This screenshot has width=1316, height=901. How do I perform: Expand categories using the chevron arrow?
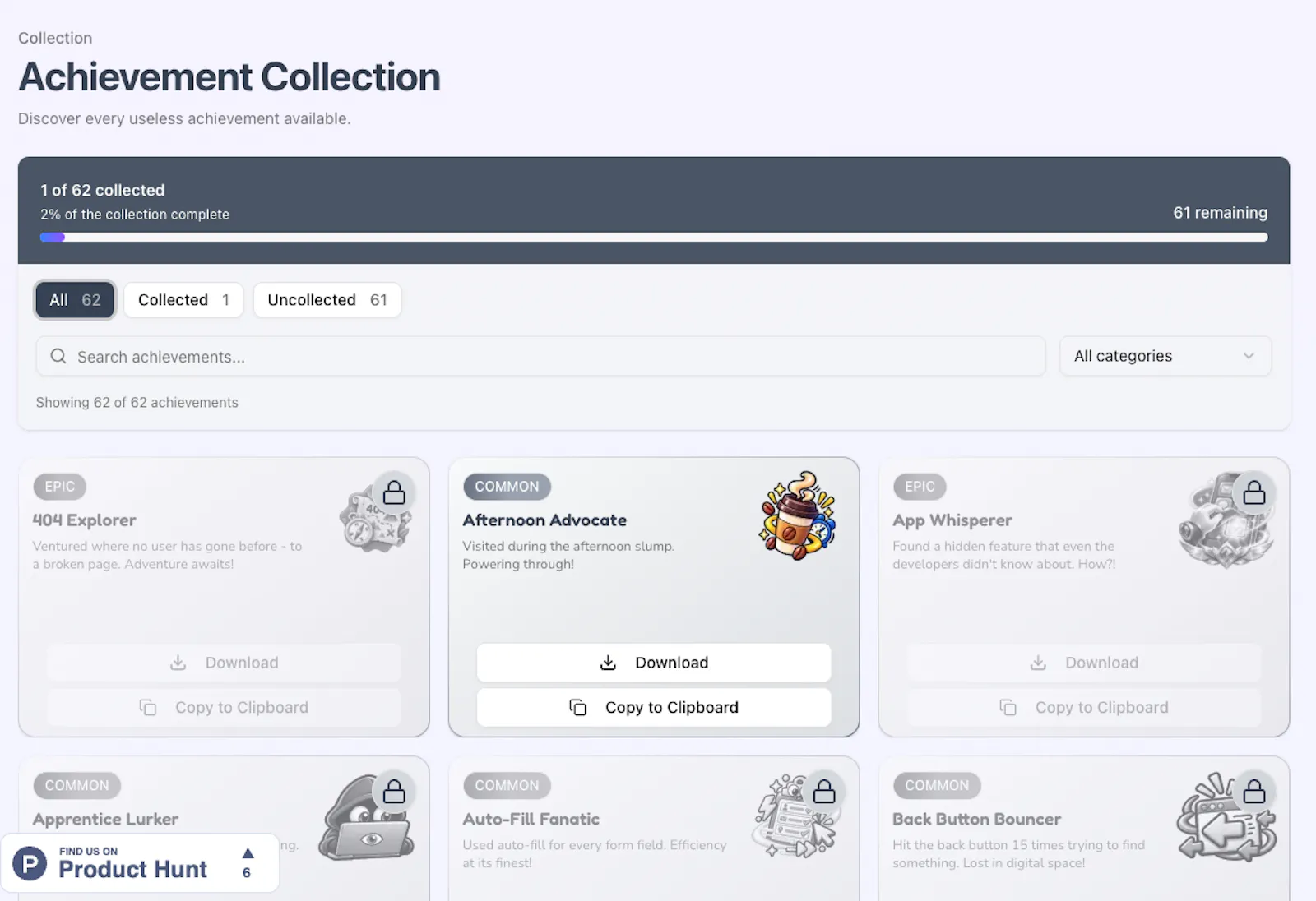[x=1249, y=356]
